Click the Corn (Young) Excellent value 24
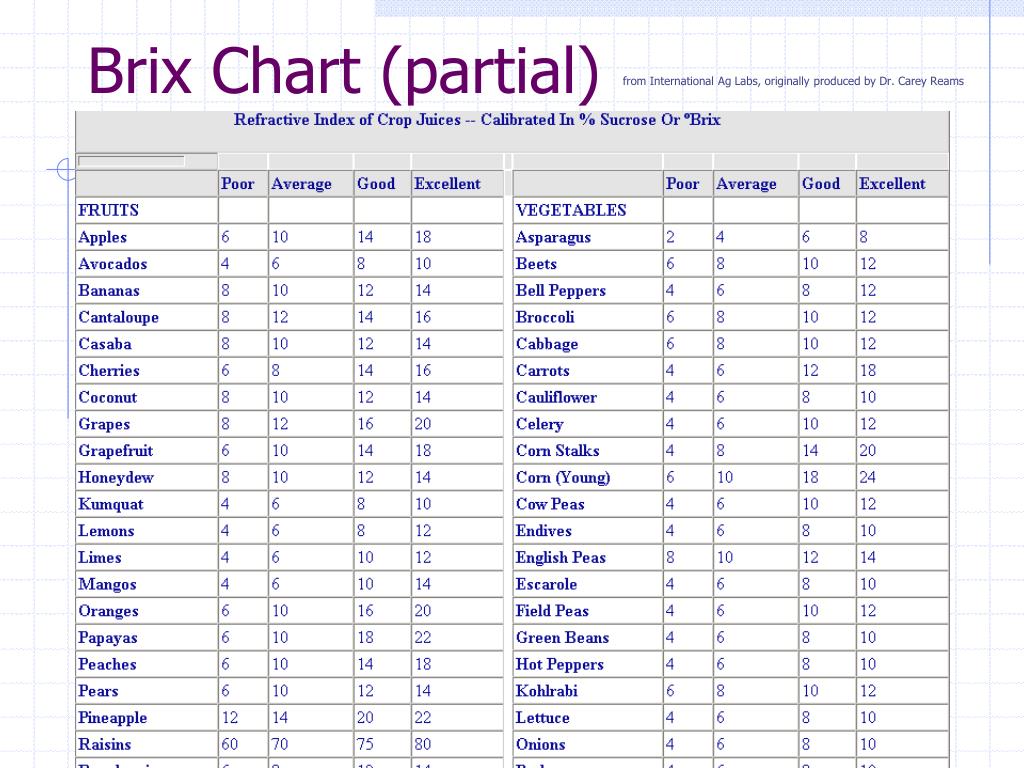The height and width of the screenshot is (768, 1024). pyautogui.click(x=868, y=477)
